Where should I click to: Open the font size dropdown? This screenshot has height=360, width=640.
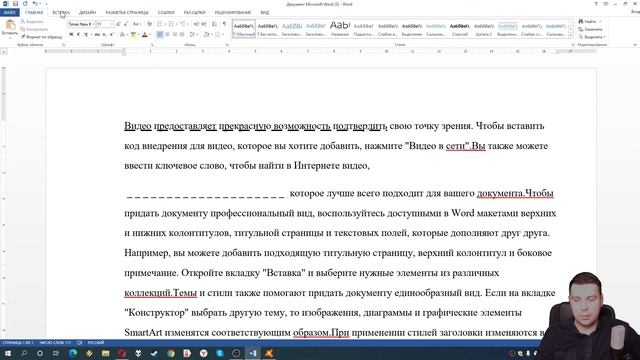pyautogui.click(x=111, y=24)
